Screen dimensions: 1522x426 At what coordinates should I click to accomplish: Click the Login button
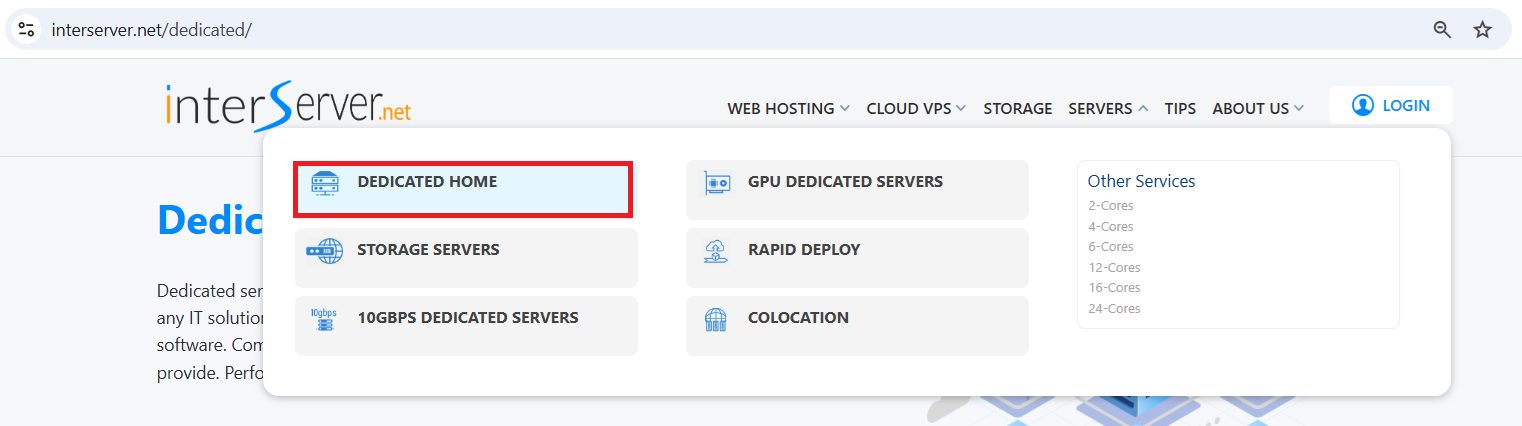(x=1390, y=105)
